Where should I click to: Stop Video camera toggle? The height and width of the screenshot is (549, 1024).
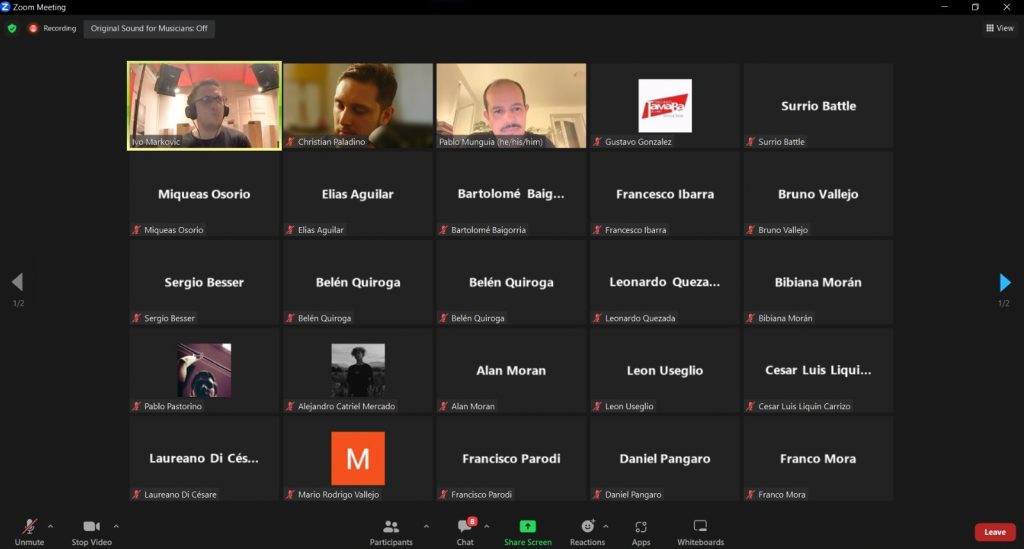[x=92, y=531]
